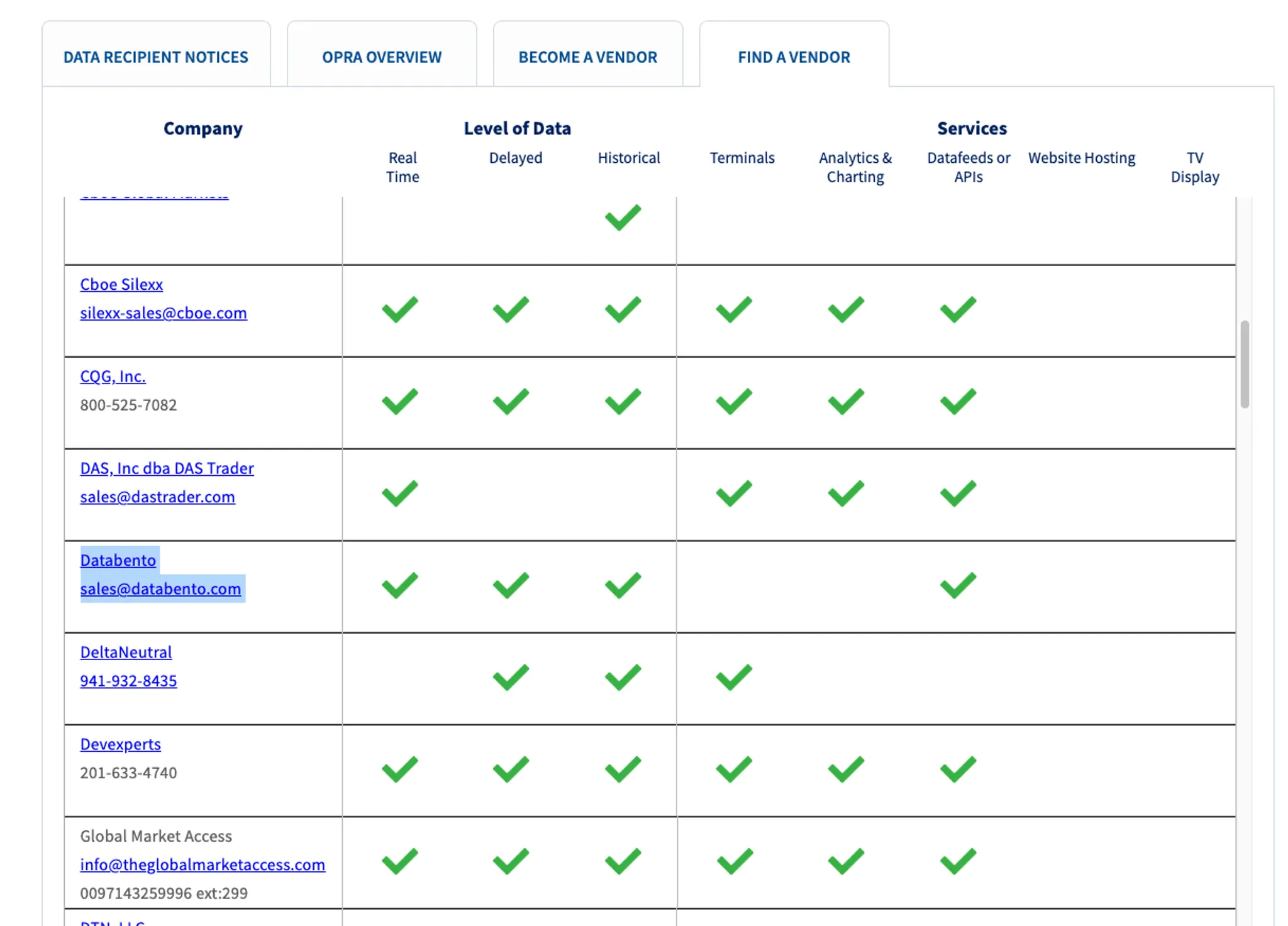Viewport: 1288px width, 926px height.
Task: Click the Datafeeds or APIs column header
Action: [969, 167]
